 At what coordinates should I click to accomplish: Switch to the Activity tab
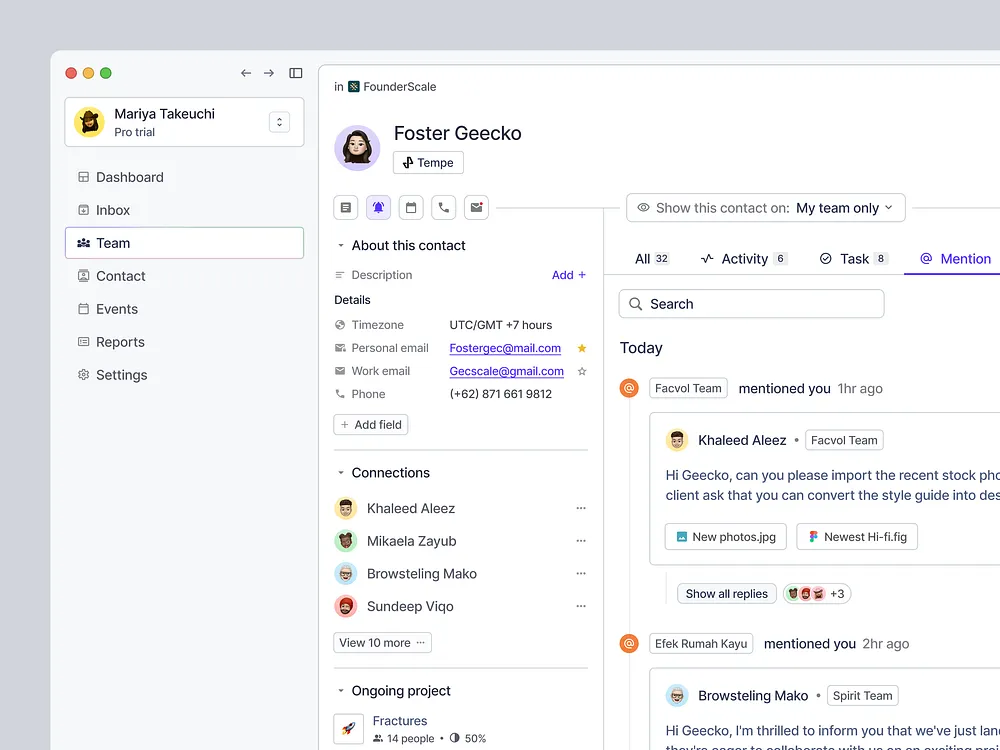coord(744,258)
